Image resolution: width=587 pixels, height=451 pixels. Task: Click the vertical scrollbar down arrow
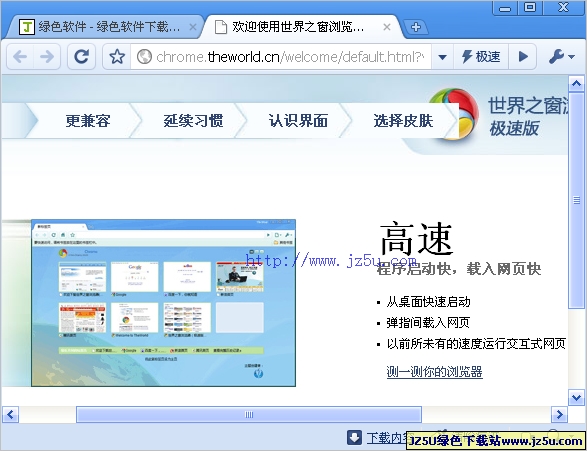[x=576, y=397]
